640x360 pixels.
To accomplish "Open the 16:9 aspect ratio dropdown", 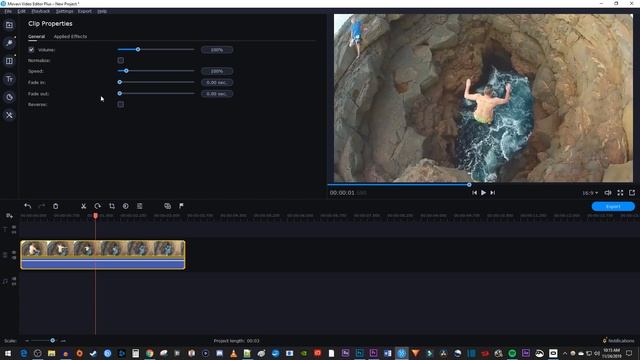I will [x=590, y=193].
